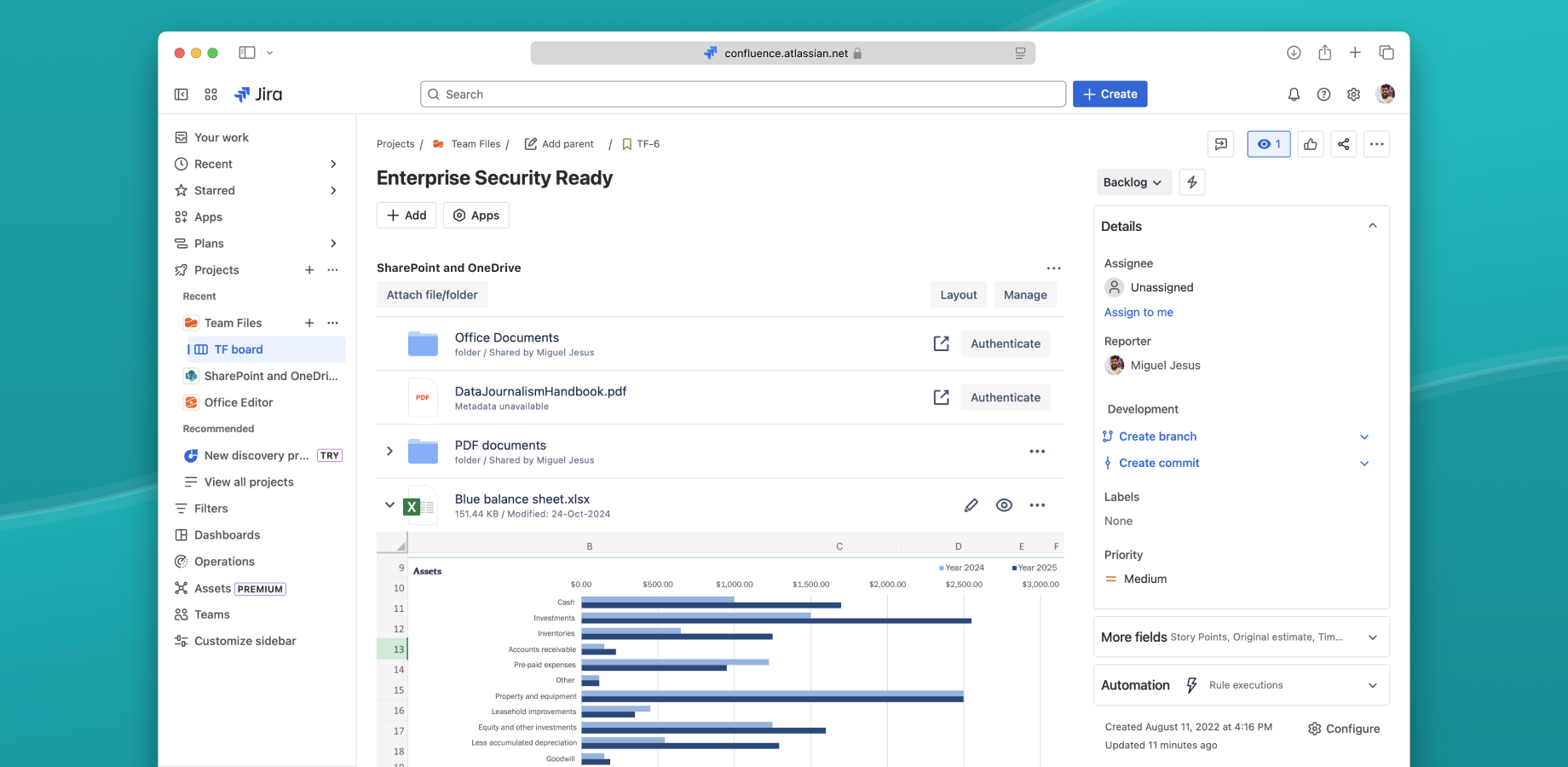Open Team Files sidebar ellipsis menu
This screenshot has height=767, width=1568.
[x=333, y=323]
